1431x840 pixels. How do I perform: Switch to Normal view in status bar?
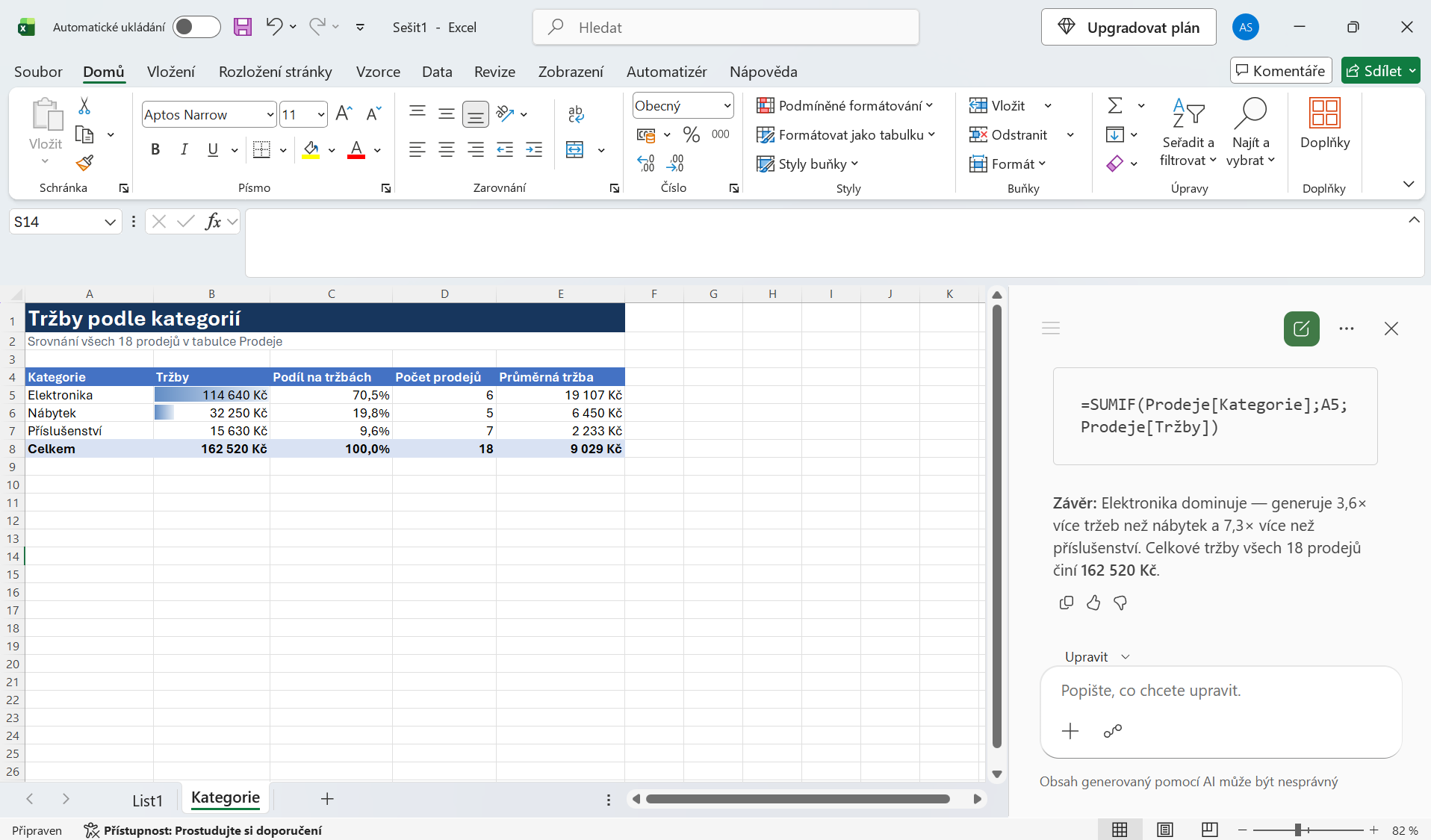pos(1120,830)
